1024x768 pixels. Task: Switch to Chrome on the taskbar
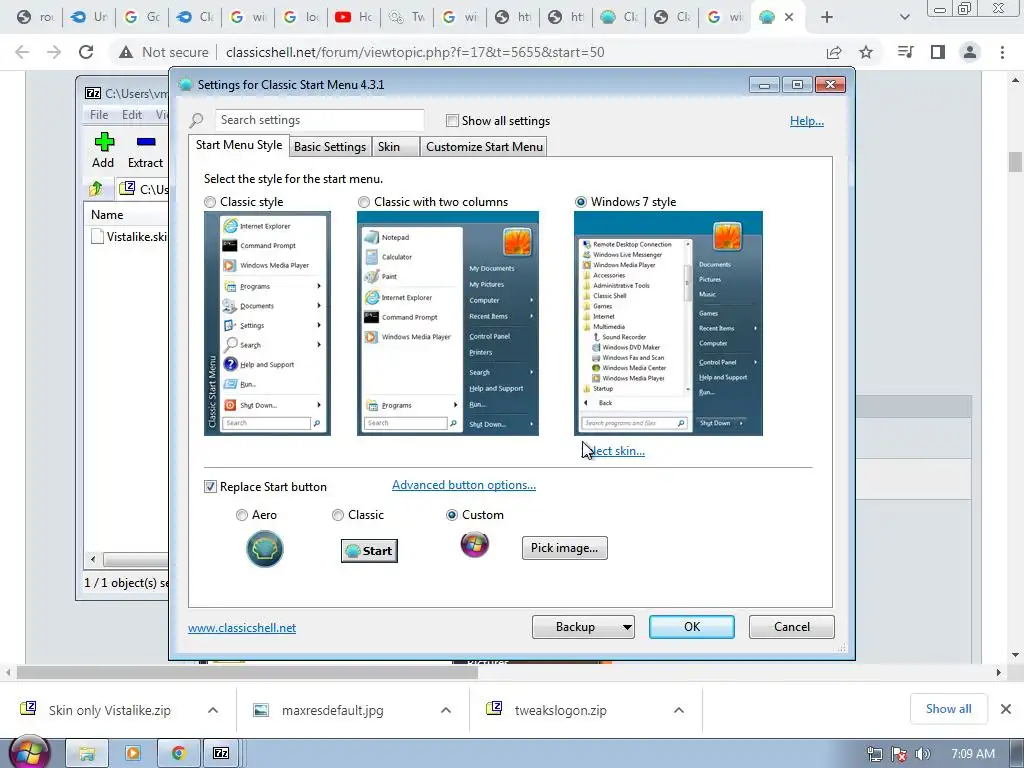[x=178, y=753]
